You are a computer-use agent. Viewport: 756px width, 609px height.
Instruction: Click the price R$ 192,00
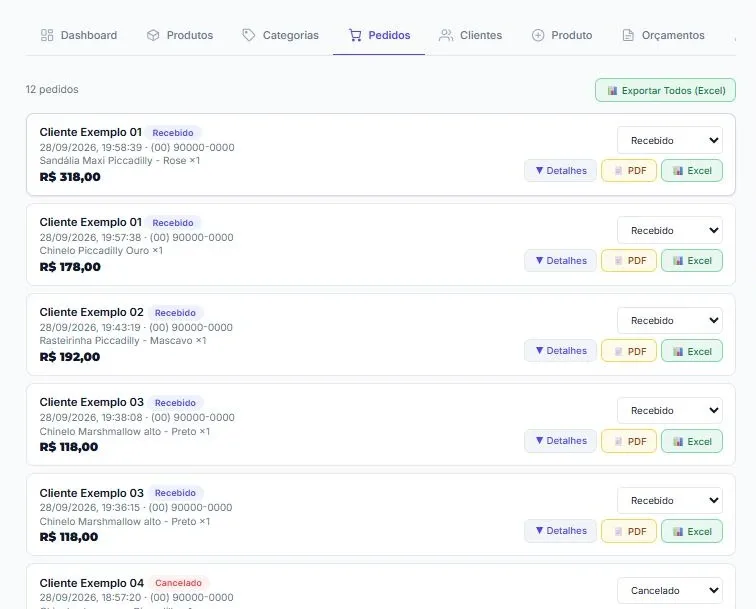[x=70, y=357]
